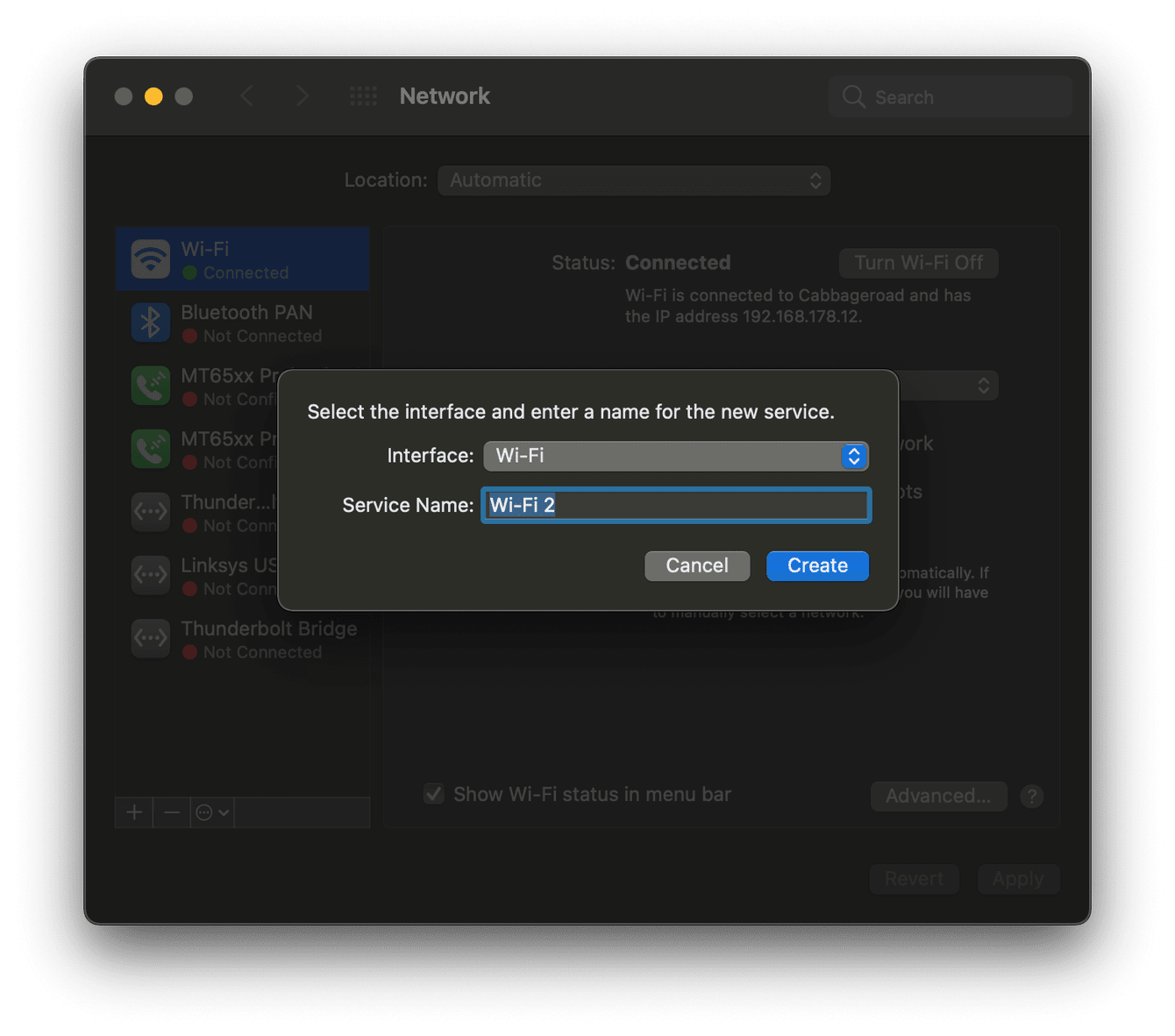Open the search field magnifier
1175x1036 pixels.
pyautogui.click(x=852, y=96)
